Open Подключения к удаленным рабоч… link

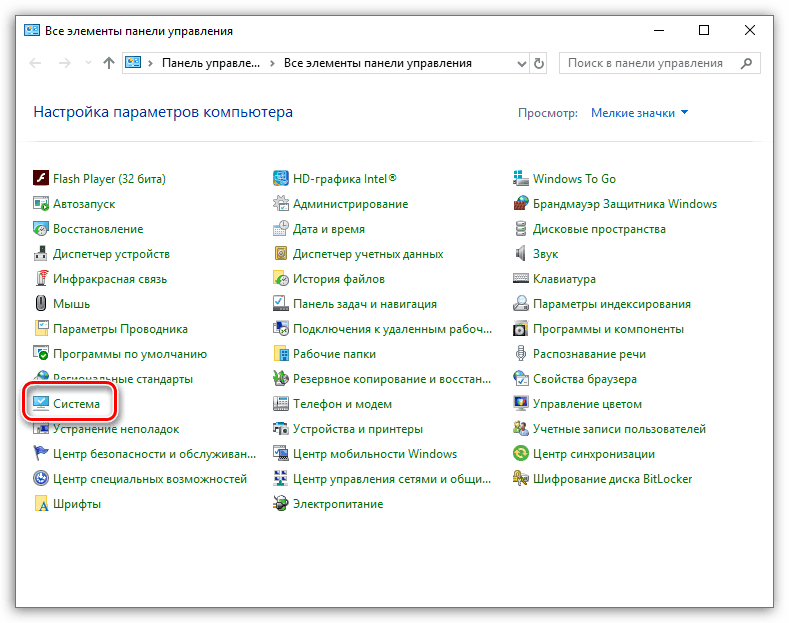tap(392, 329)
